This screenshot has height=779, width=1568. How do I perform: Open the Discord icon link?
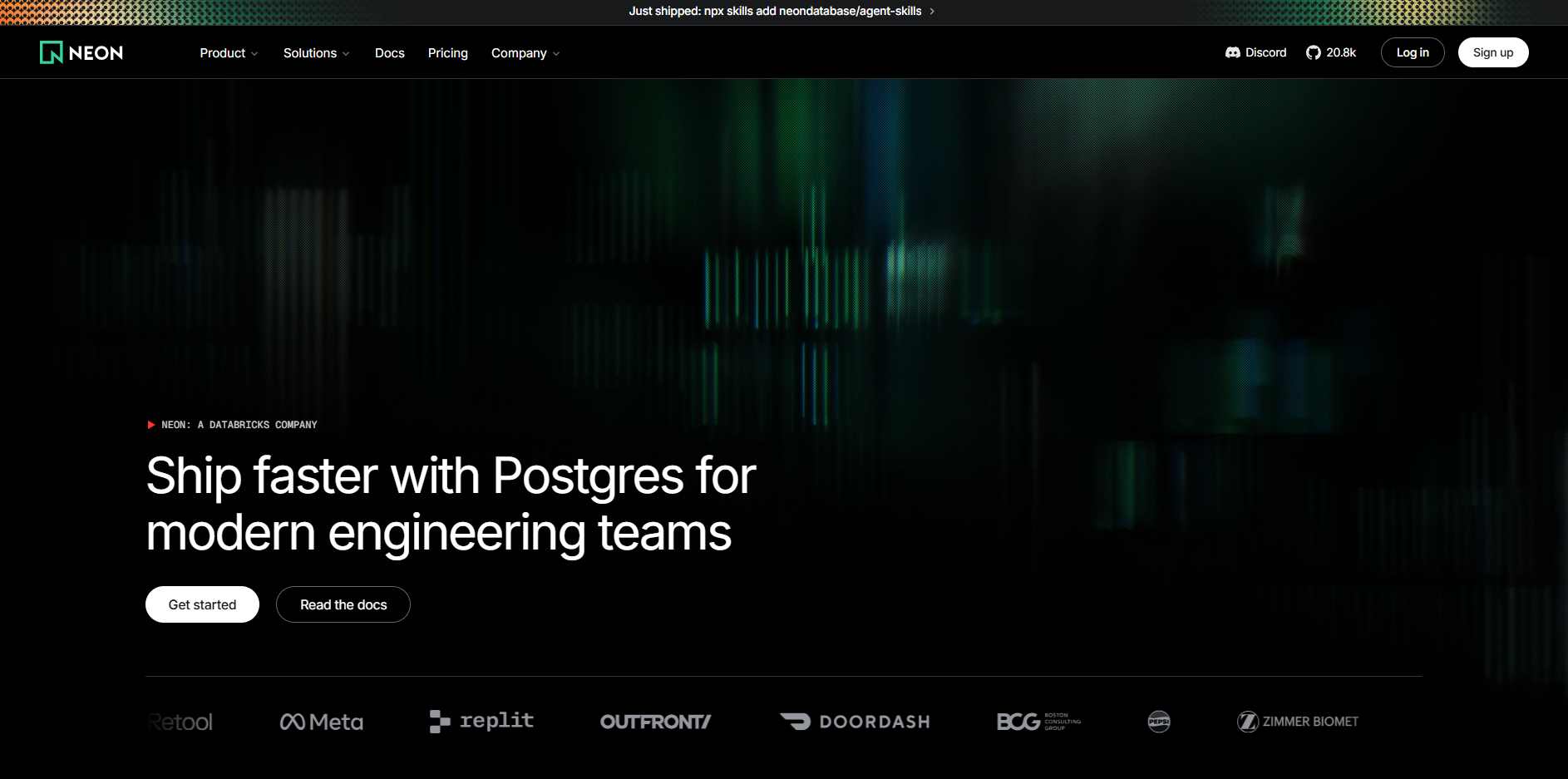(1232, 52)
